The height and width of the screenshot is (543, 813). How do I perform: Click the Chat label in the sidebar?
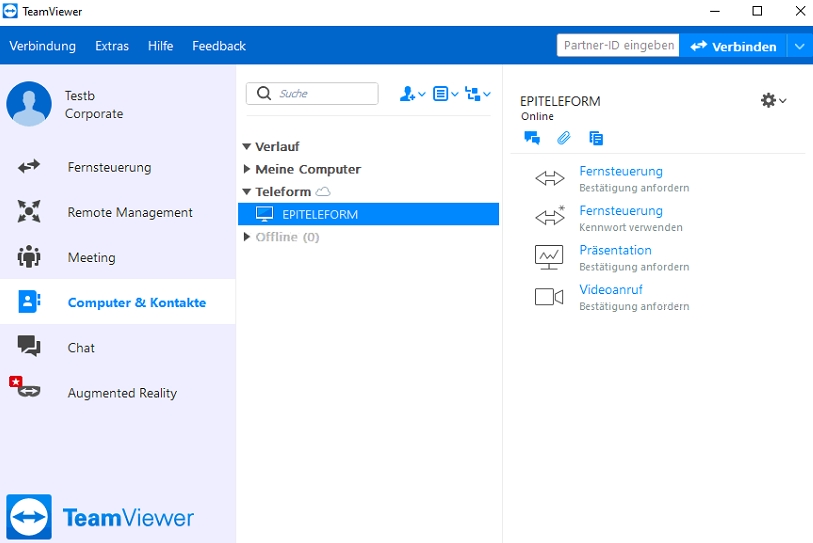pyautogui.click(x=81, y=347)
